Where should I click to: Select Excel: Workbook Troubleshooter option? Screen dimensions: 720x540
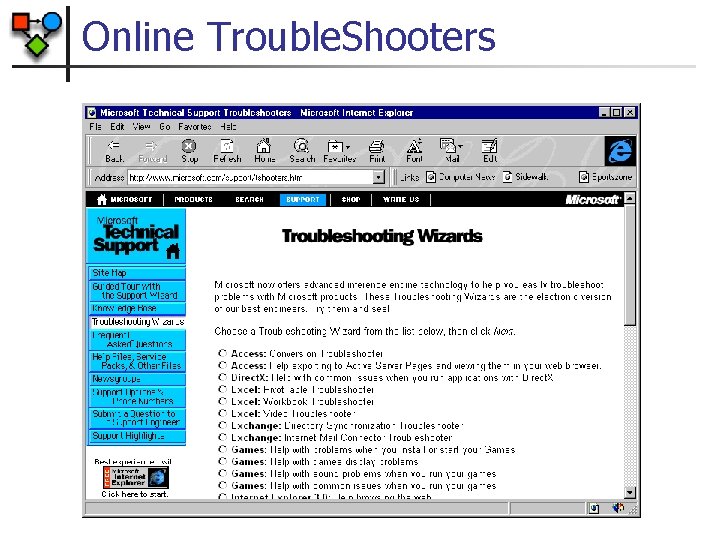click(x=223, y=401)
